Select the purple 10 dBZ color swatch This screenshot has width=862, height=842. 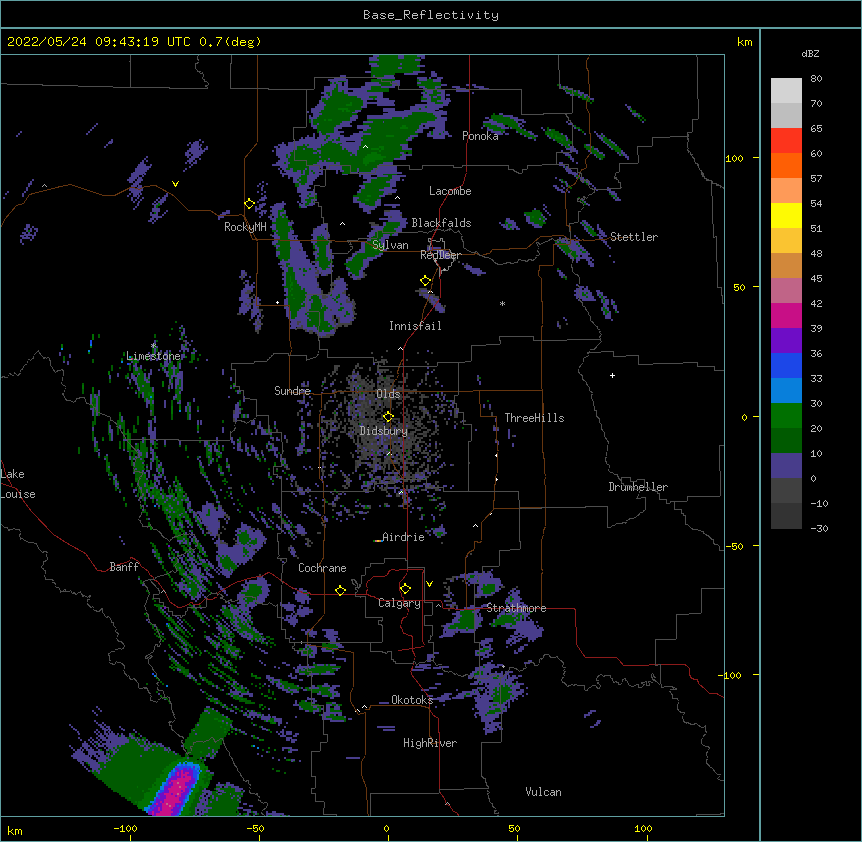(x=786, y=466)
